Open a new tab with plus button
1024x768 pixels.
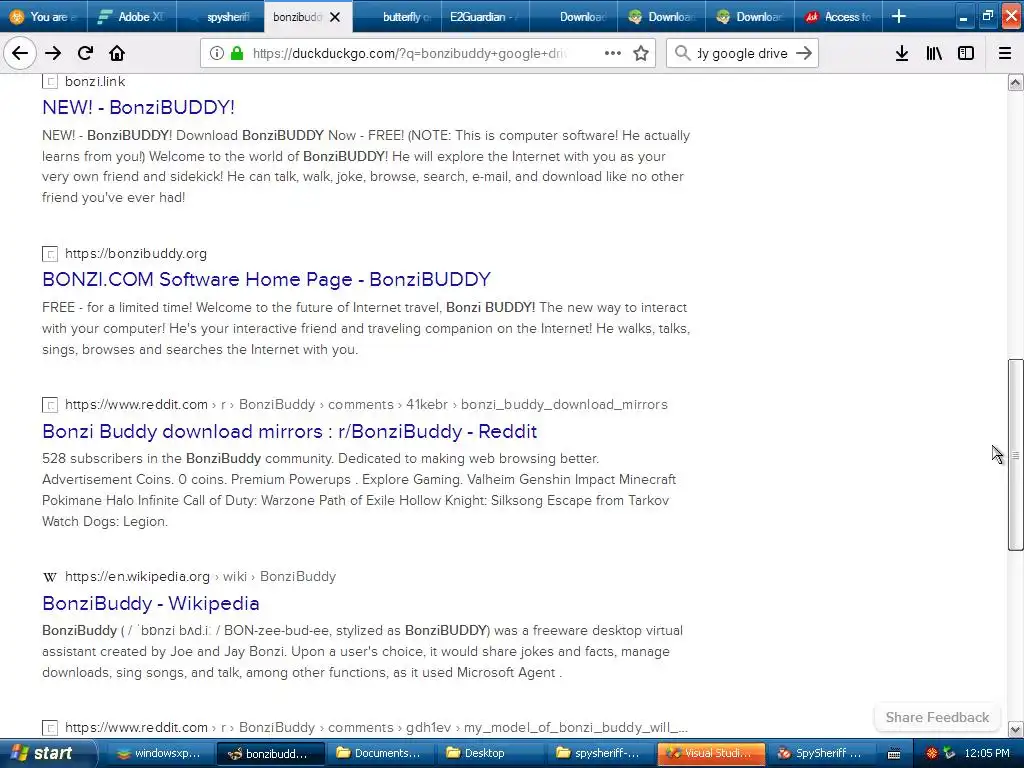899,16
